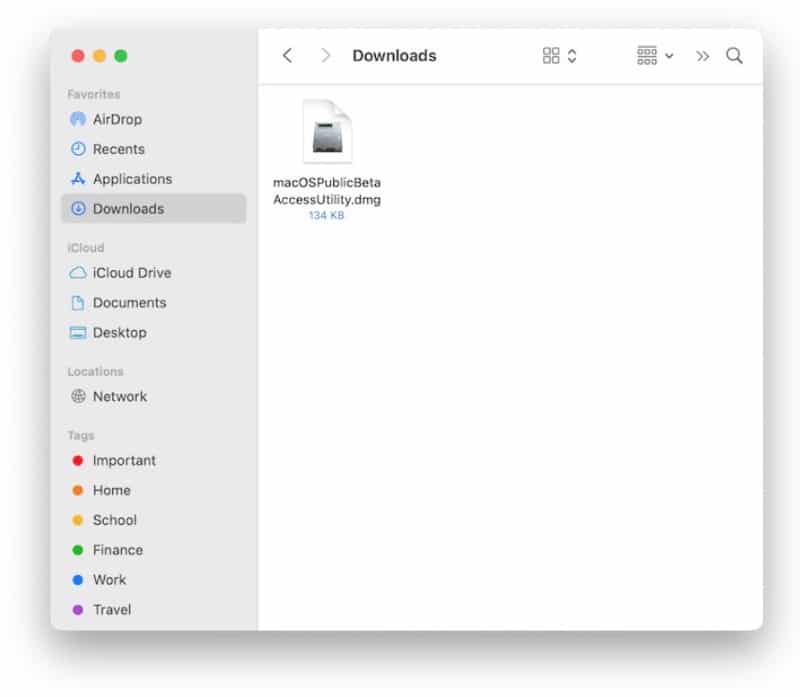800x697 pixels.
Task: Select the Favorites section header
Action: (93, 94)
